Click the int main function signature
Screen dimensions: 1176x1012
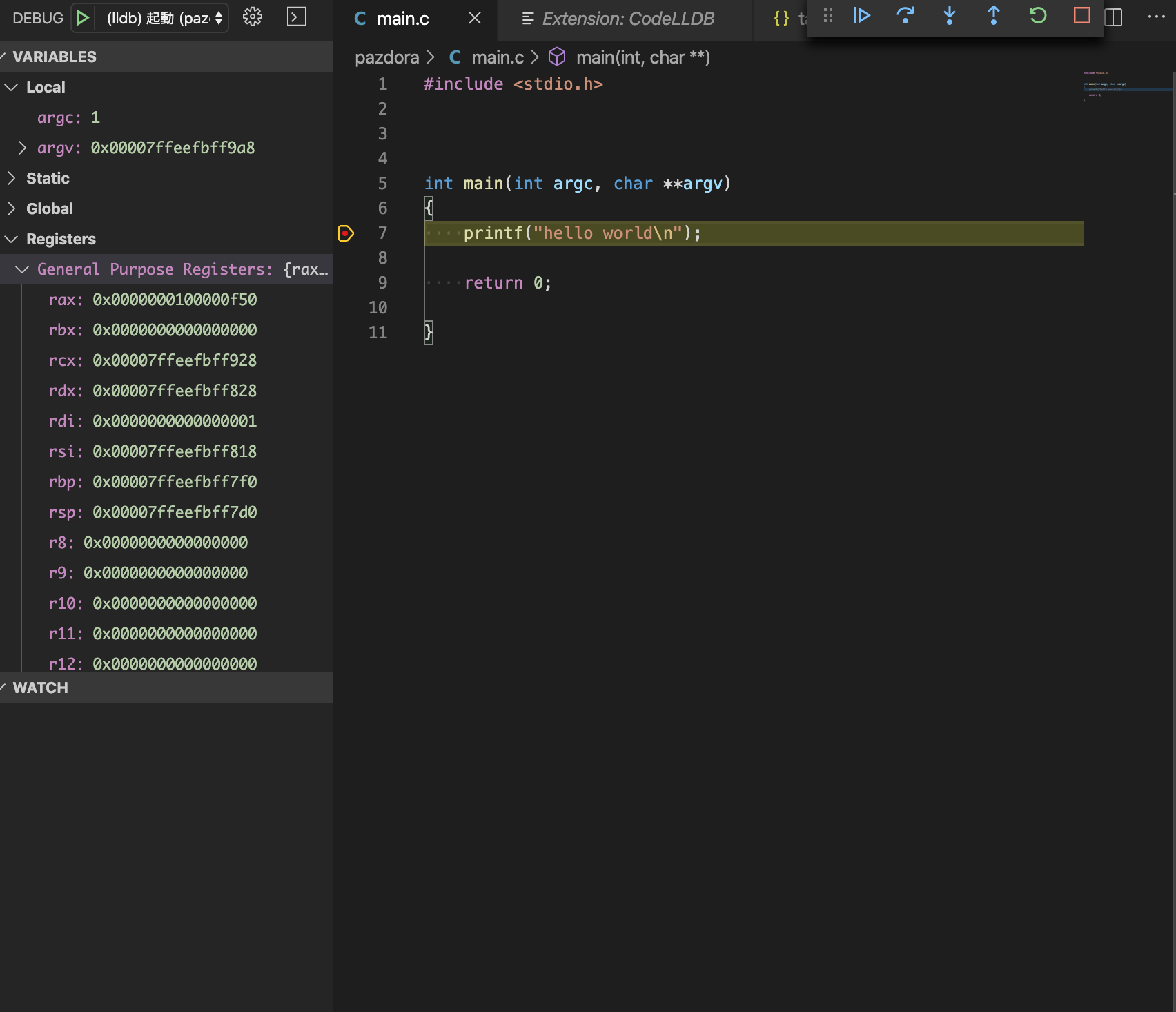[577, 184]
